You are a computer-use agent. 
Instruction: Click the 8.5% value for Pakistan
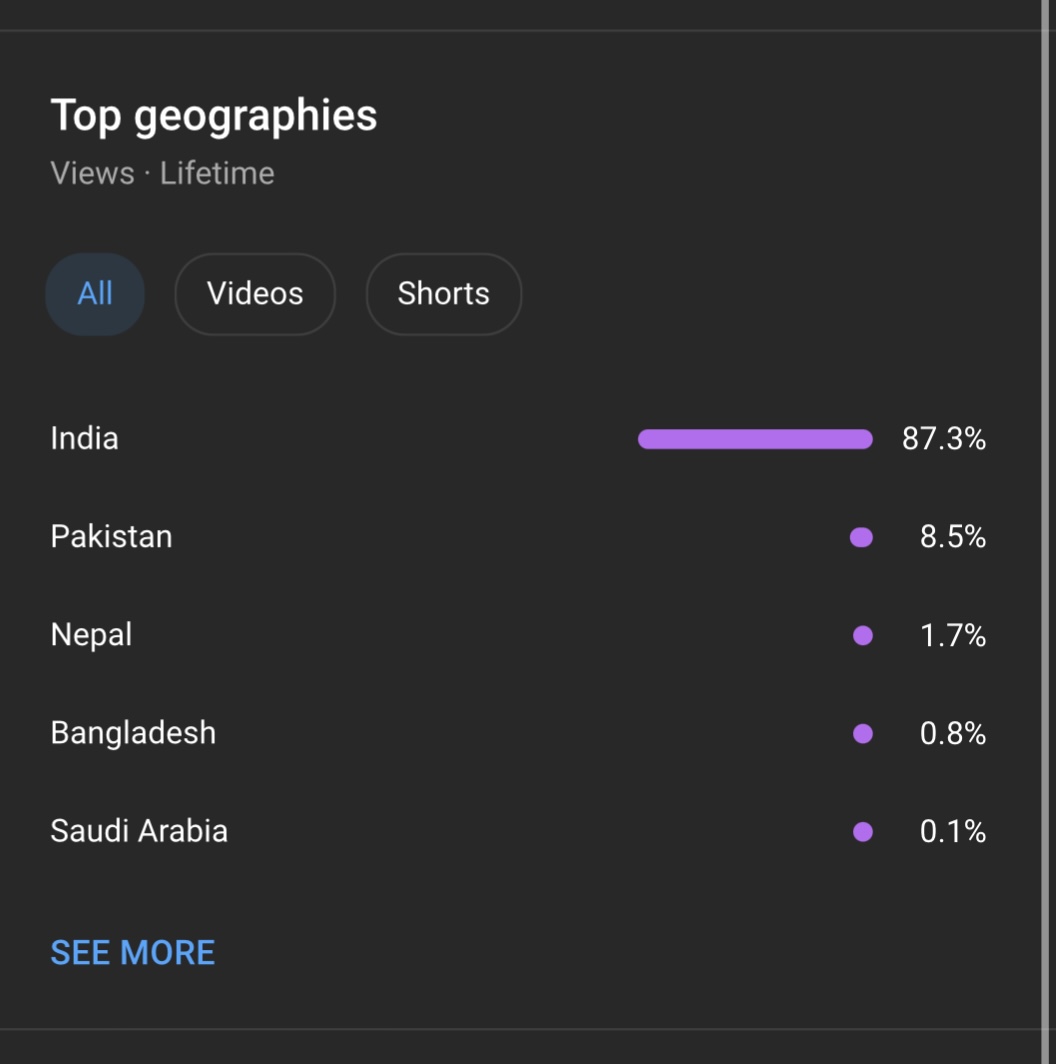pos(953,537)
